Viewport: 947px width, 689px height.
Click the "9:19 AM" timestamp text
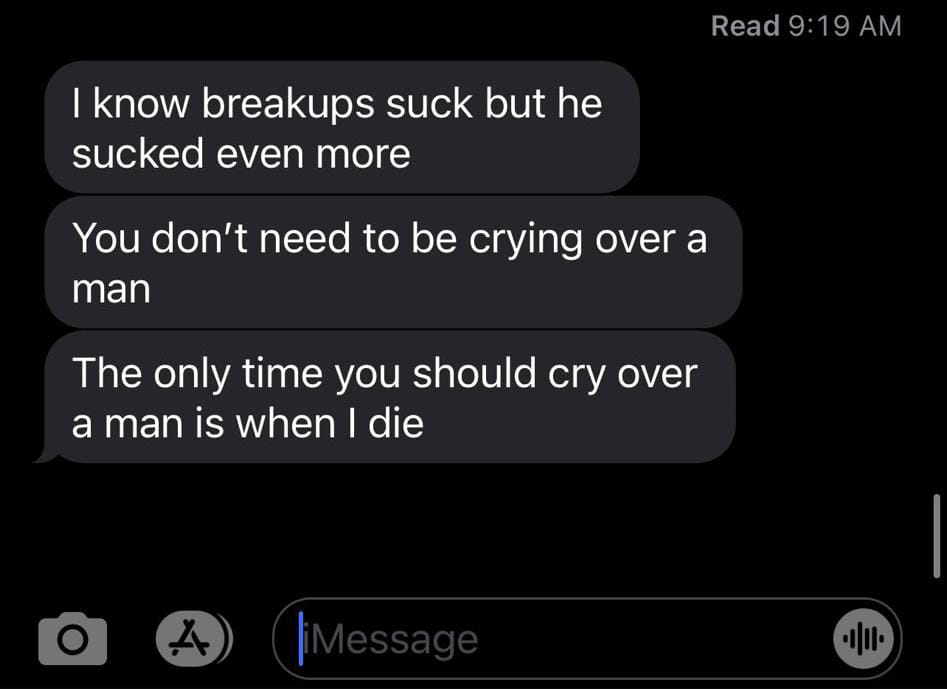845,26
